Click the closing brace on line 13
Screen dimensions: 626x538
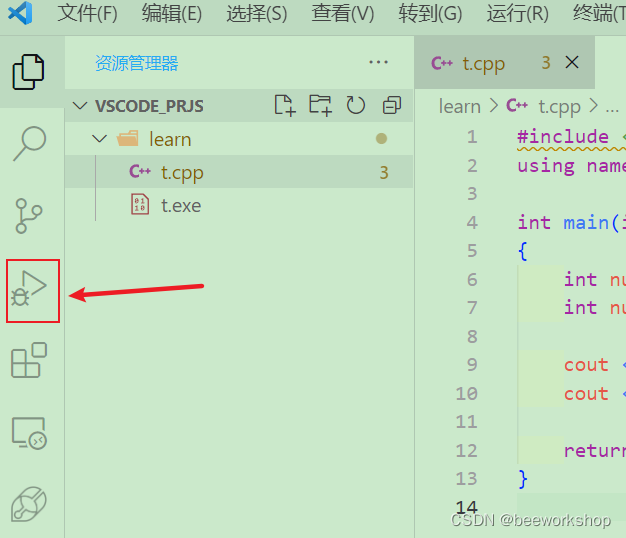(x=523, y=479)
